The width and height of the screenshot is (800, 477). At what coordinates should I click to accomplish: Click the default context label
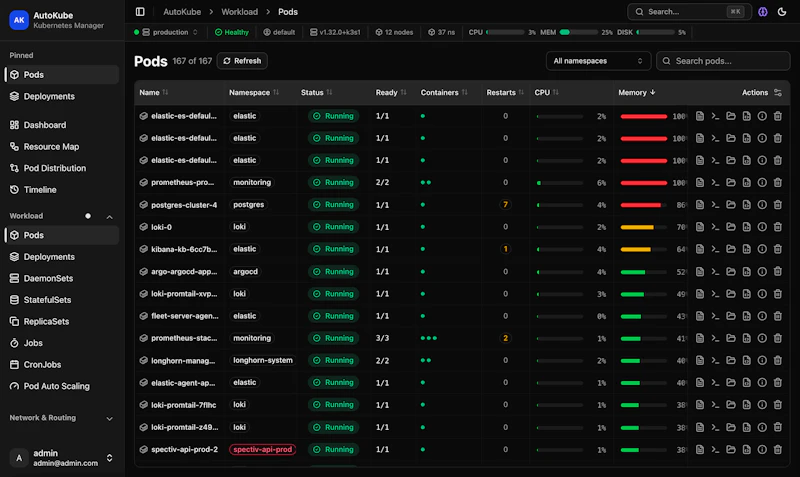279,32
